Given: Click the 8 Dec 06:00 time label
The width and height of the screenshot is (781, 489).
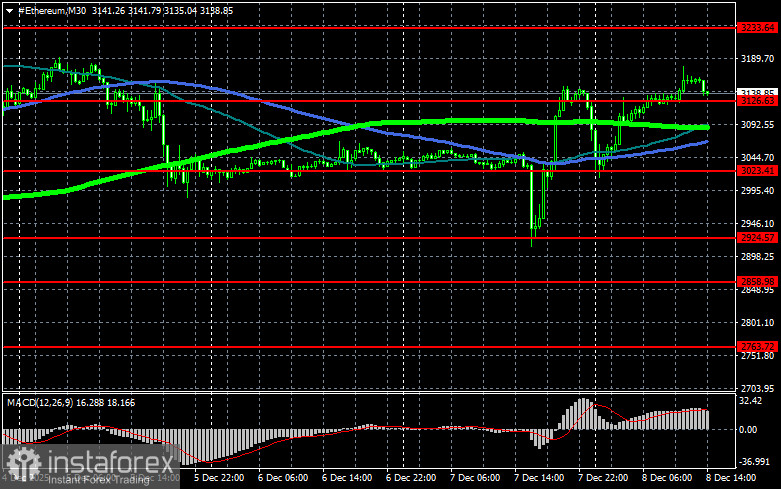Looking at the screenshot, I should pos(666,478).
